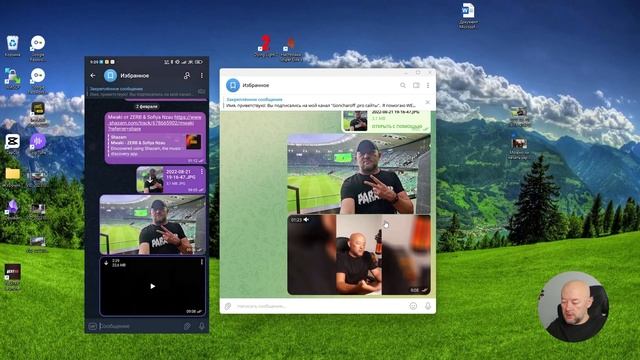The width and height of the screenshot is (640, 360).
Task: Open search in desktop Telegram chat header
Action: 403,85
